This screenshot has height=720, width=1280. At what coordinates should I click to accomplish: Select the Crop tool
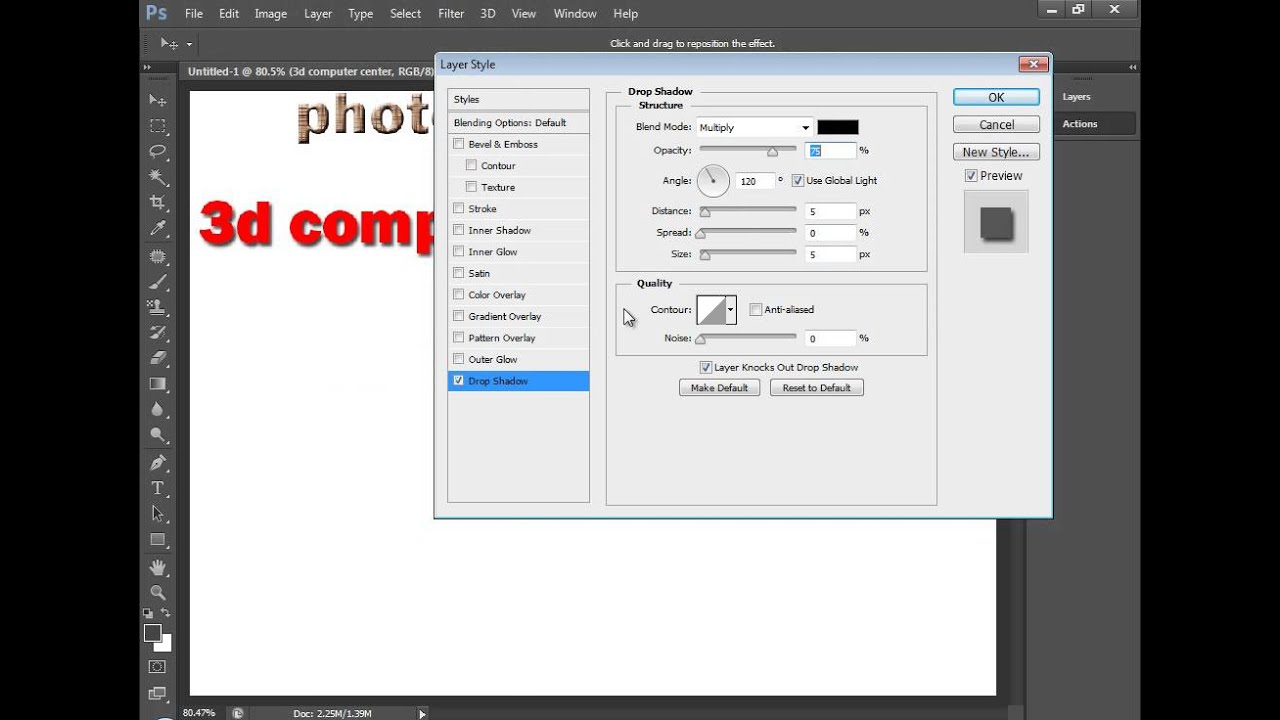click(x=158, y=203)
